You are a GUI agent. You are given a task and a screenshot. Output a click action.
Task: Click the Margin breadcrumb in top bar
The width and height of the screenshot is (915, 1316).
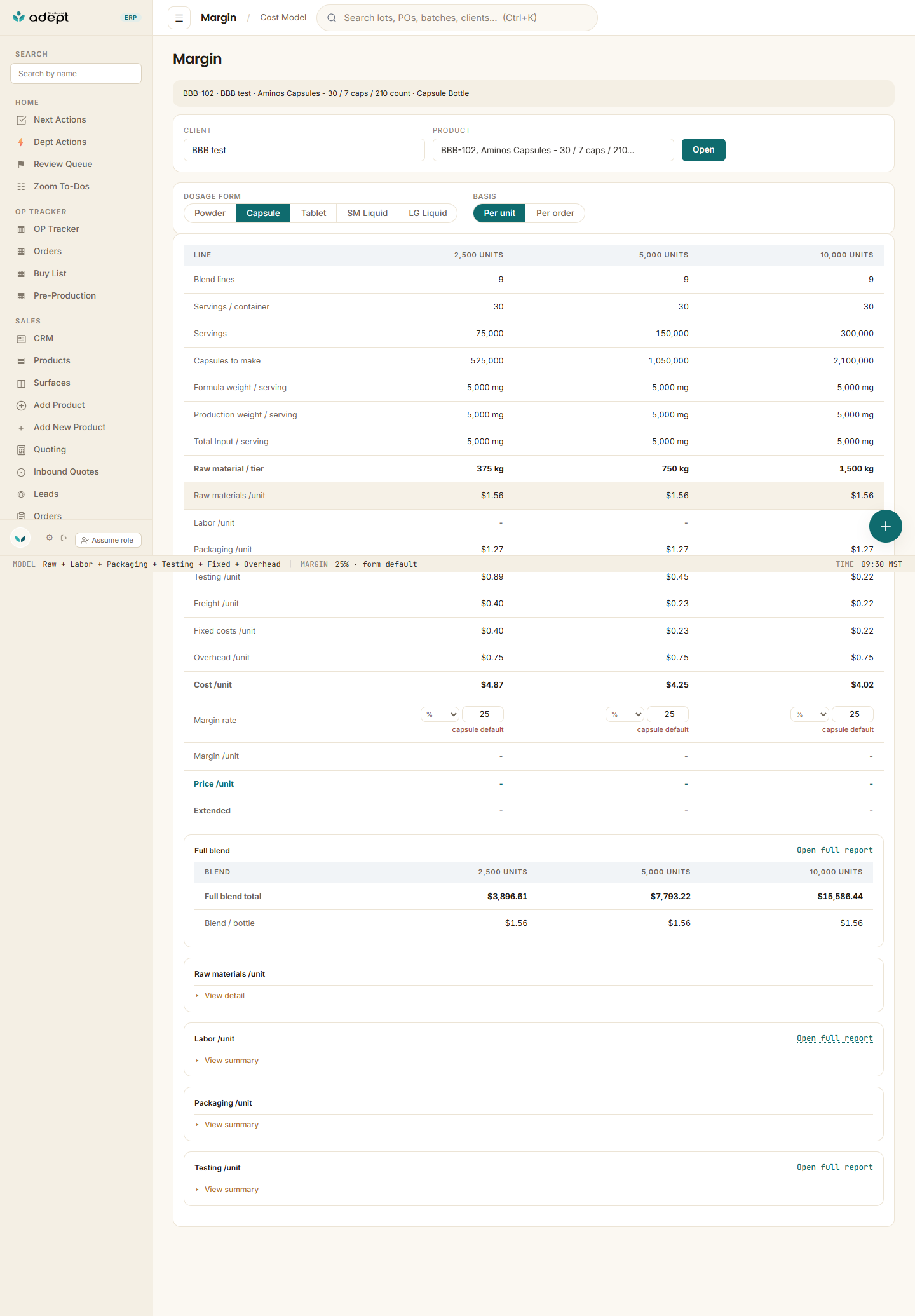coord(219,18)
